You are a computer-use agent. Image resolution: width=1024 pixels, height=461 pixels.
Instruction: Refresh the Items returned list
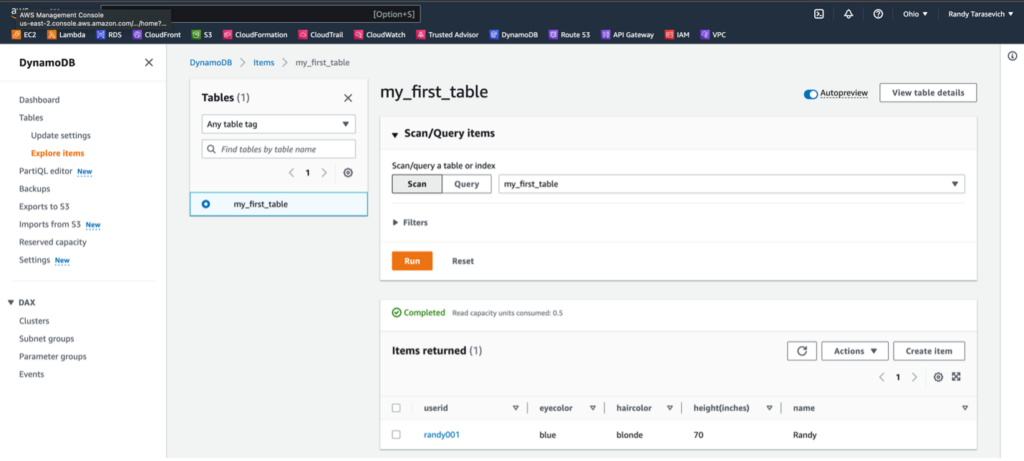click(802, 351)
